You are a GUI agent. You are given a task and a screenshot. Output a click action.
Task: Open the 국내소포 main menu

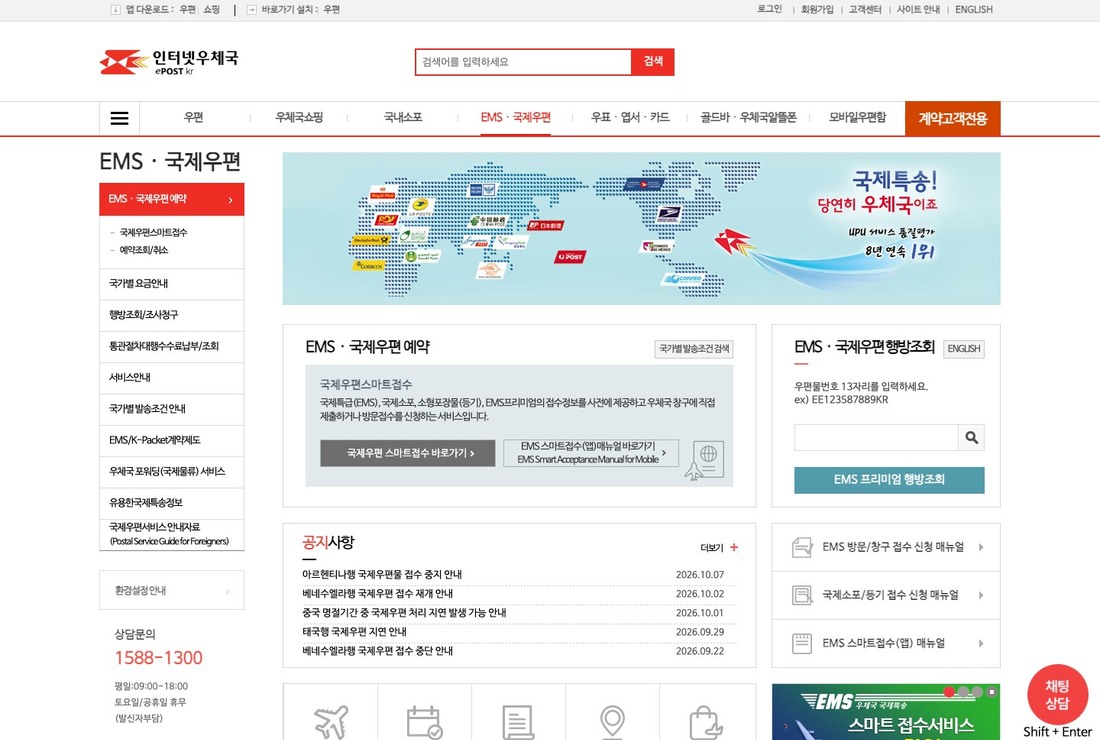(x=403, y=117)
